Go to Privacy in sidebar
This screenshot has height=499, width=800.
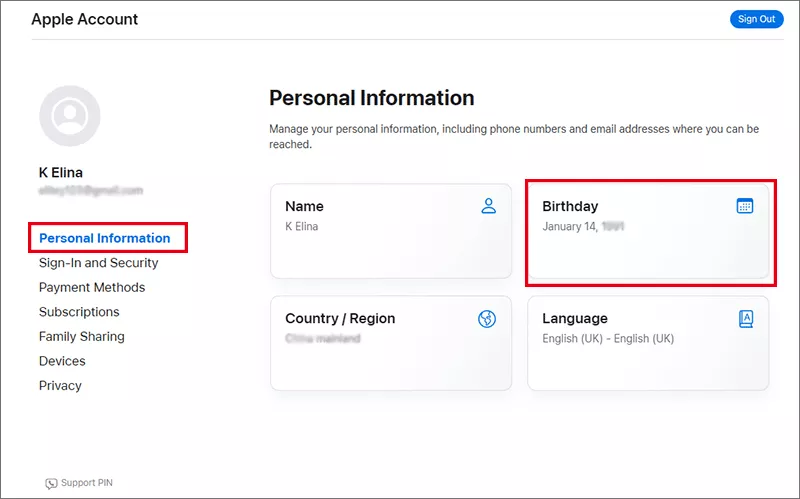click(x=60, y=386)
